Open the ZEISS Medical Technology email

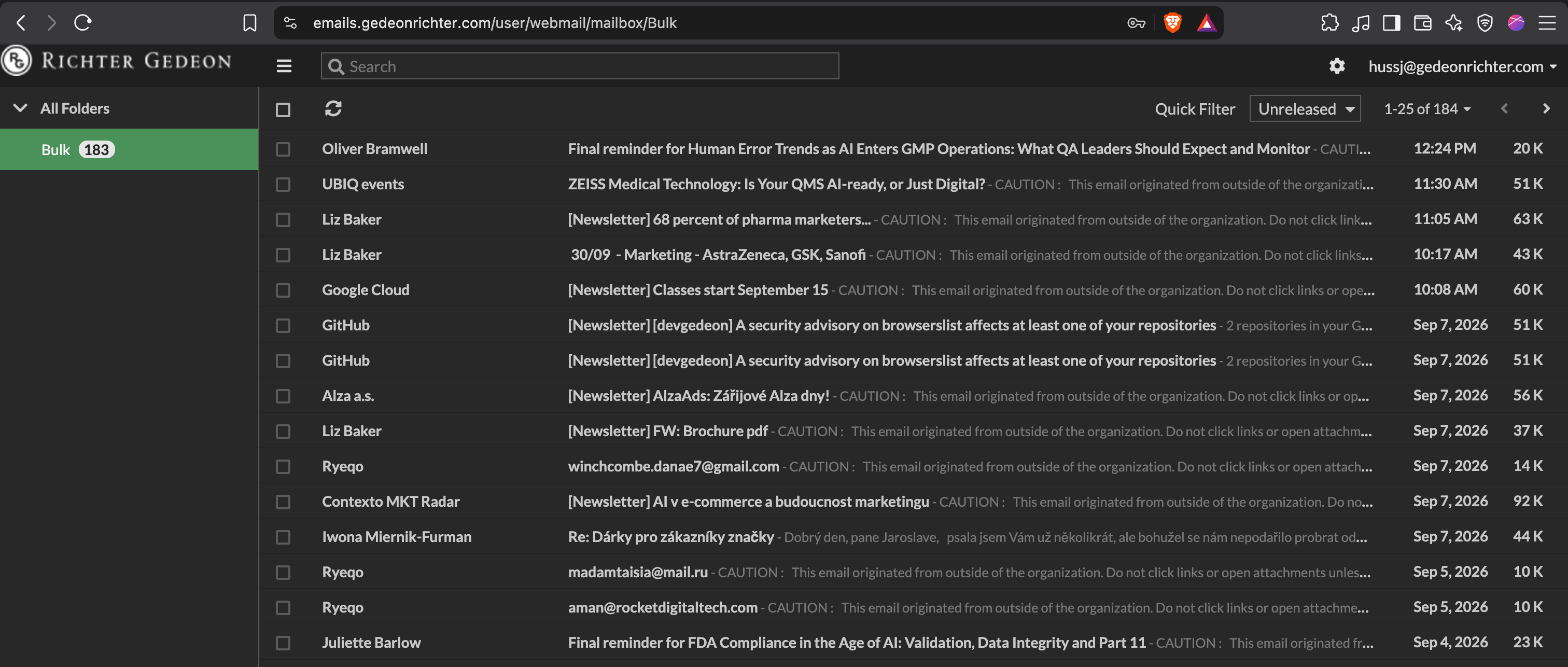(776, 184)
